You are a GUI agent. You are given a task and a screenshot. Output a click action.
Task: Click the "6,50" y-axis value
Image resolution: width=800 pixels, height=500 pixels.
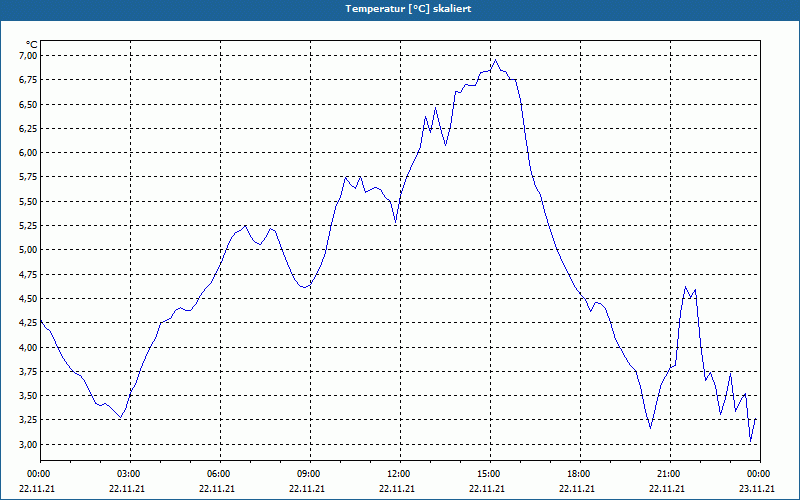coord(28,105)
